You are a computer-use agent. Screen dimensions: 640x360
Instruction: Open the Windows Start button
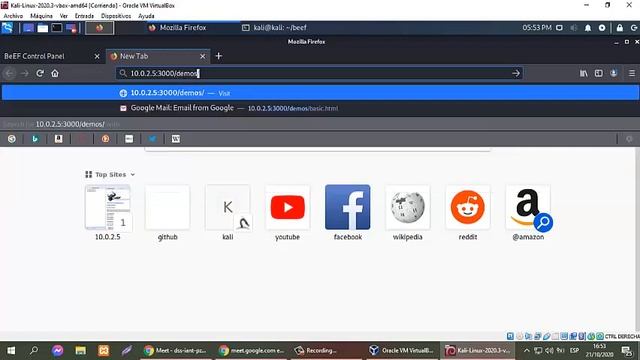(x=11, y=351)
